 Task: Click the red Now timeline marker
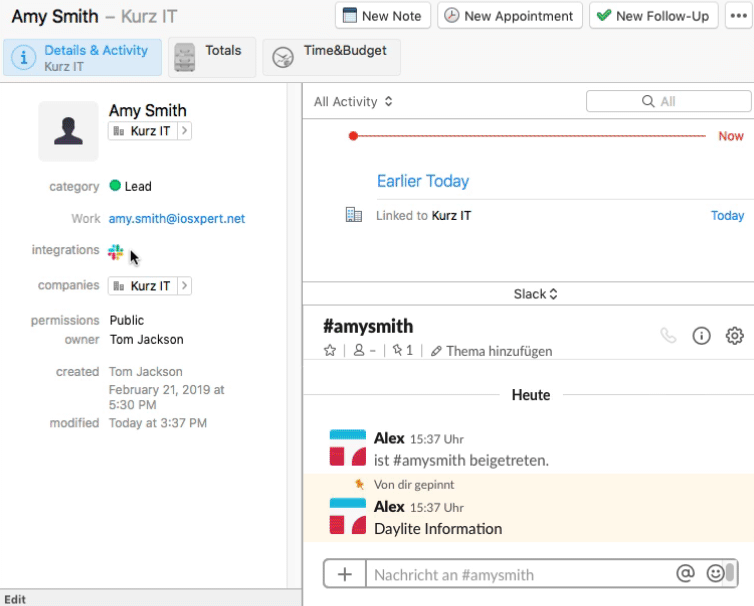(x=353, y=136)
